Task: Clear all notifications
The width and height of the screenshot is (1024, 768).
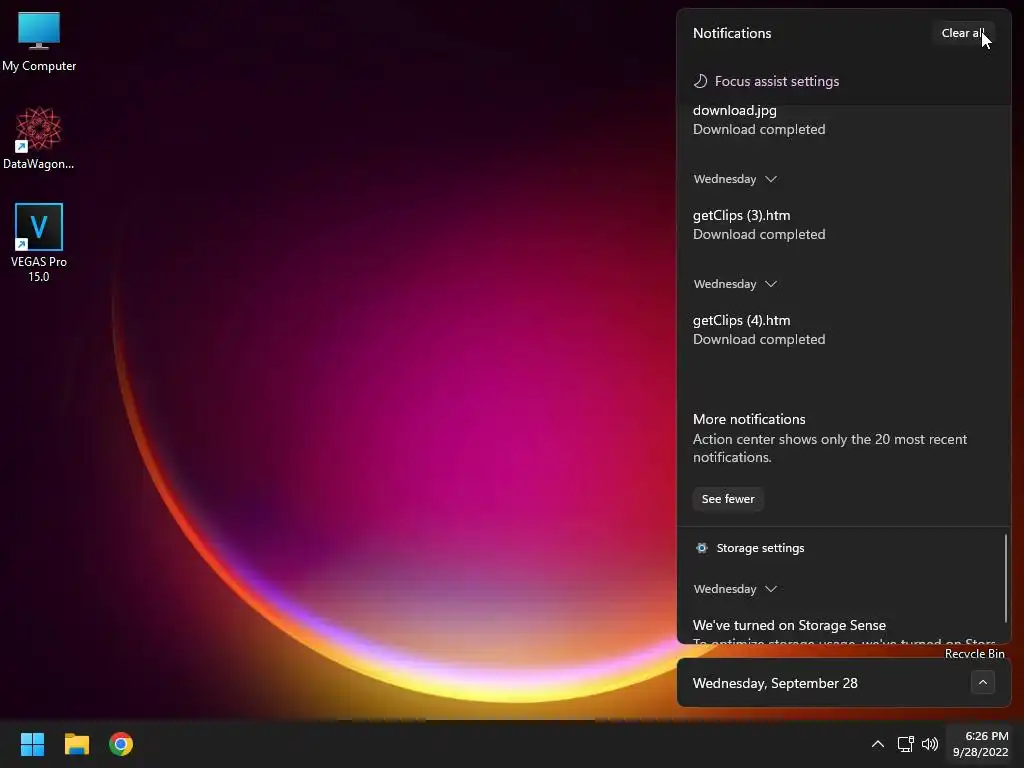Action: click(x=963, y=33)
